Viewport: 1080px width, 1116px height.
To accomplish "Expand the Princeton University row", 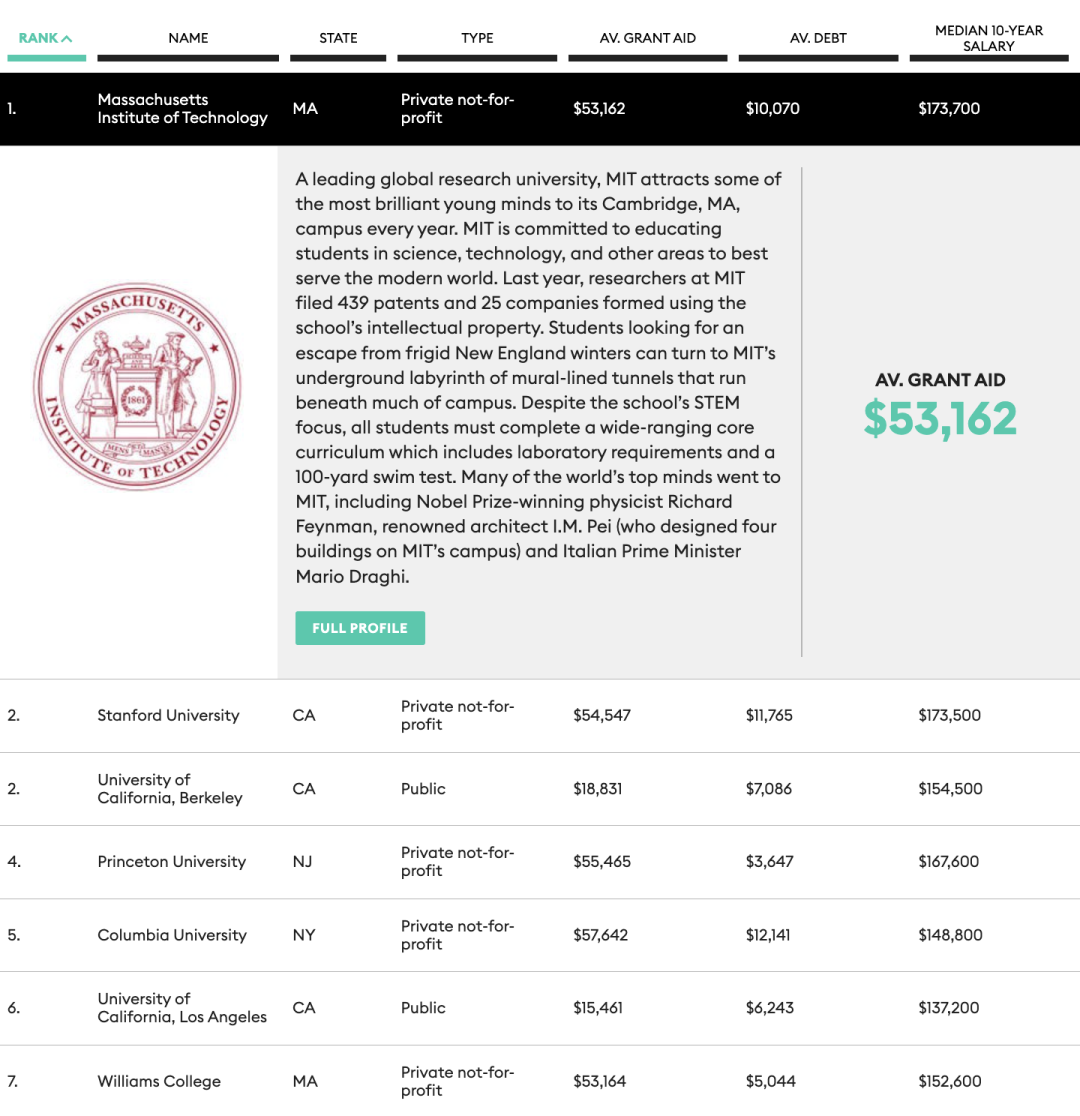I will pyautogui.click(x=540, y=862).
